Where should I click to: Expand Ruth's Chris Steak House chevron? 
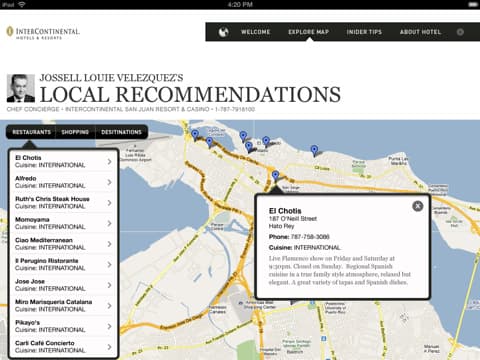coord(109,203)
